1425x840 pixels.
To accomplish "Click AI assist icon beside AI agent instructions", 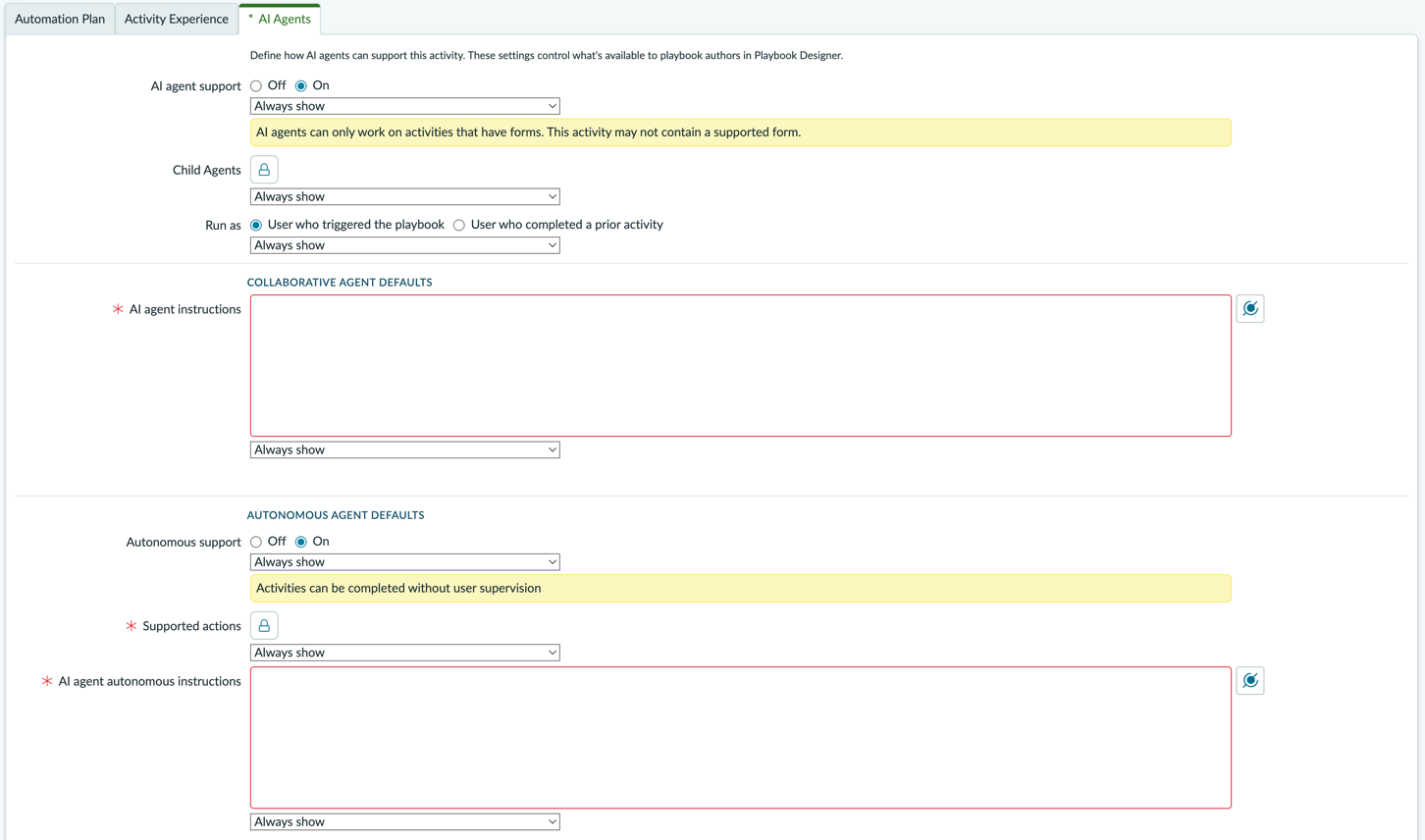I will point(1249,309).
